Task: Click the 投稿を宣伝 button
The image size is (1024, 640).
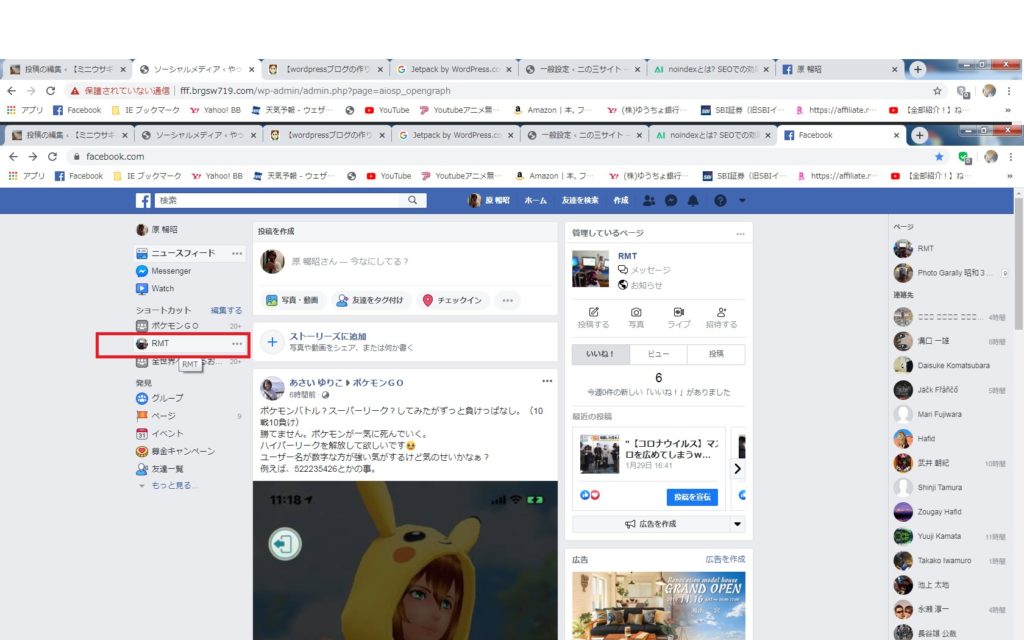Action: click(692, 497)
